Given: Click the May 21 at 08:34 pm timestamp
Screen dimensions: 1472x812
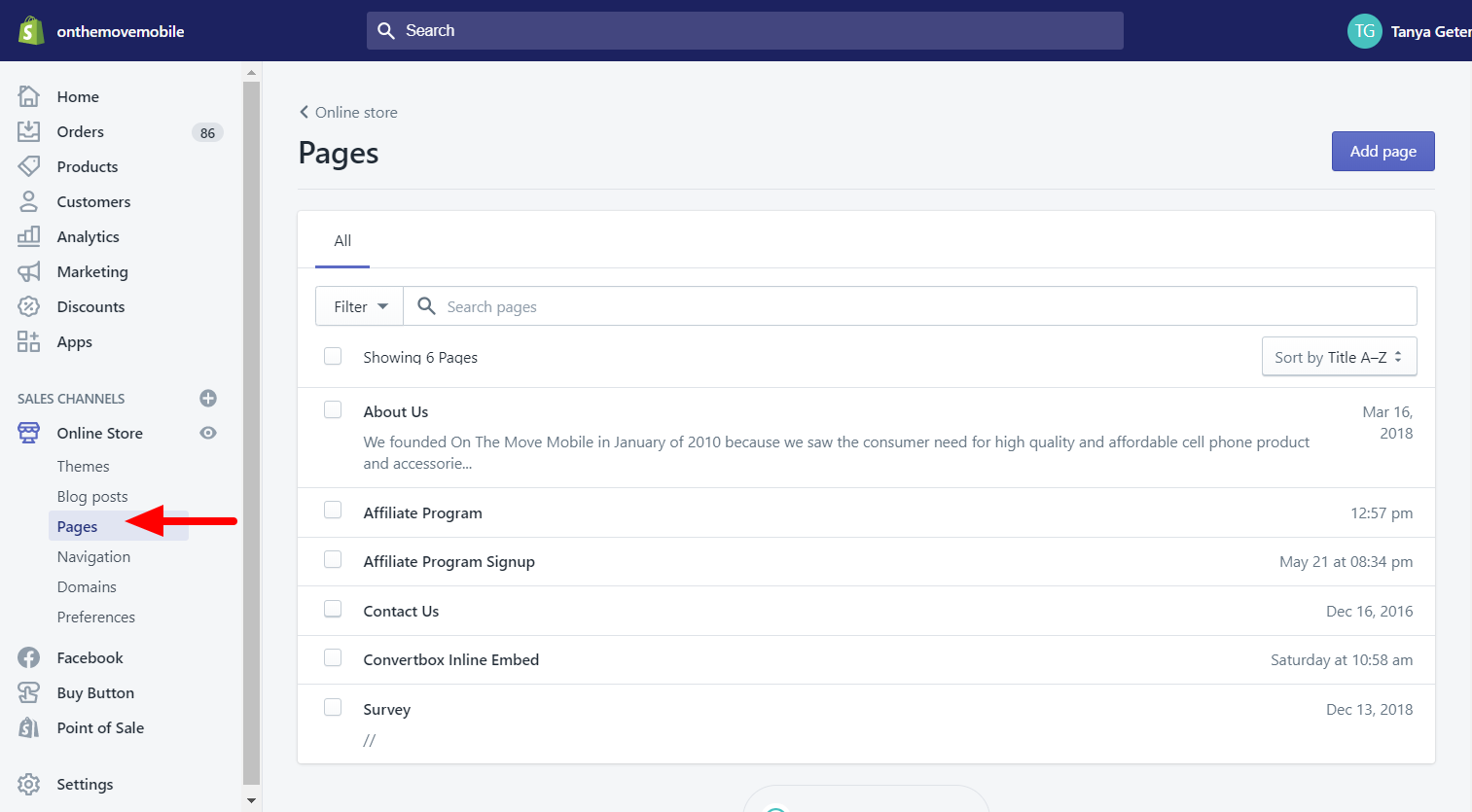Looking at the screenshot, I should coord(1346,561).
